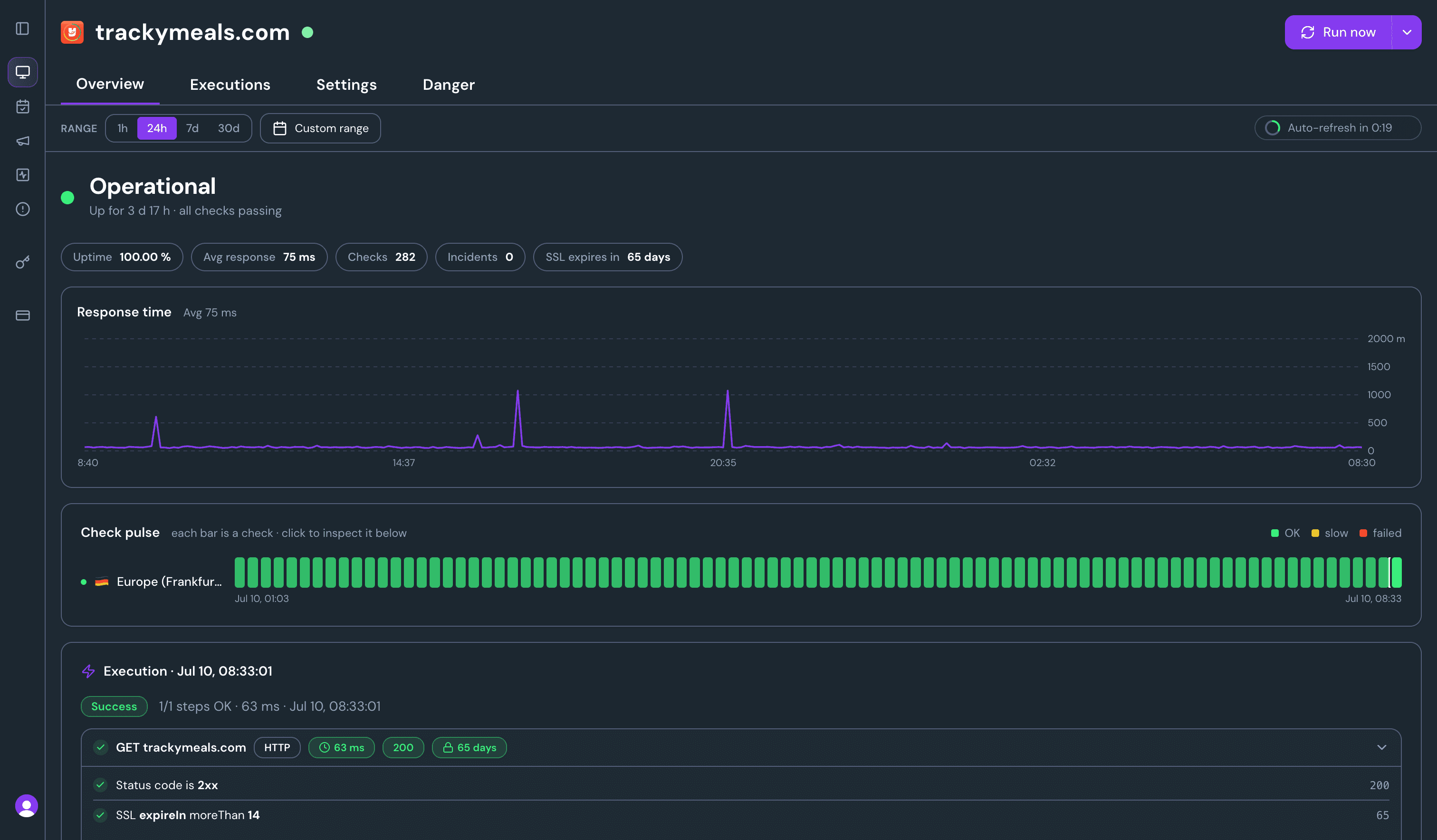Select the 7d range option
The width and height of the screenshot is (1437, 840).
[193, 128]
